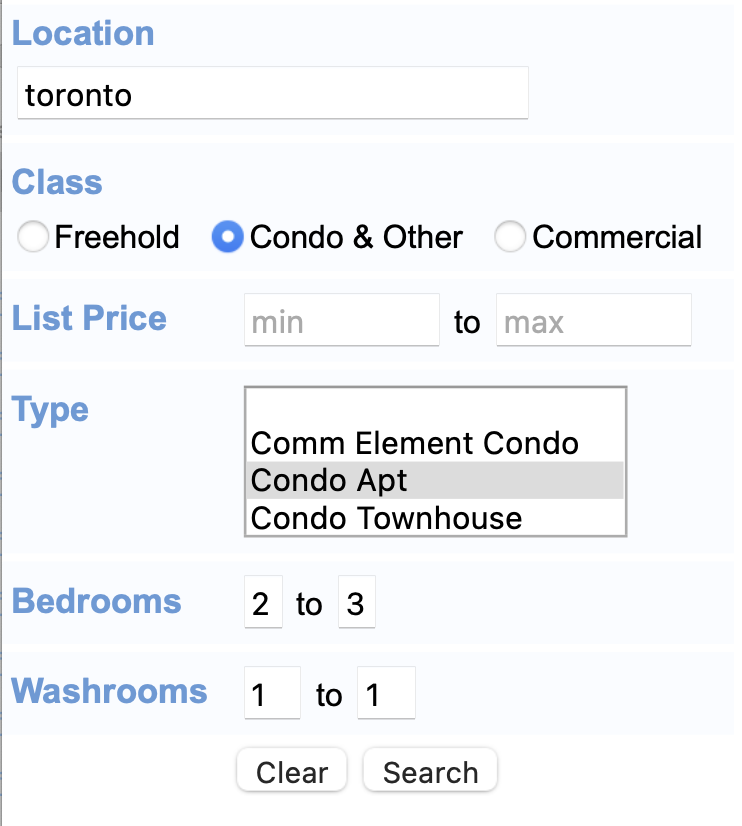Viewport: 742px width, 826px height.
Task: Click the minimum Bedrooms field showing 2
Action: pos(263,603)
